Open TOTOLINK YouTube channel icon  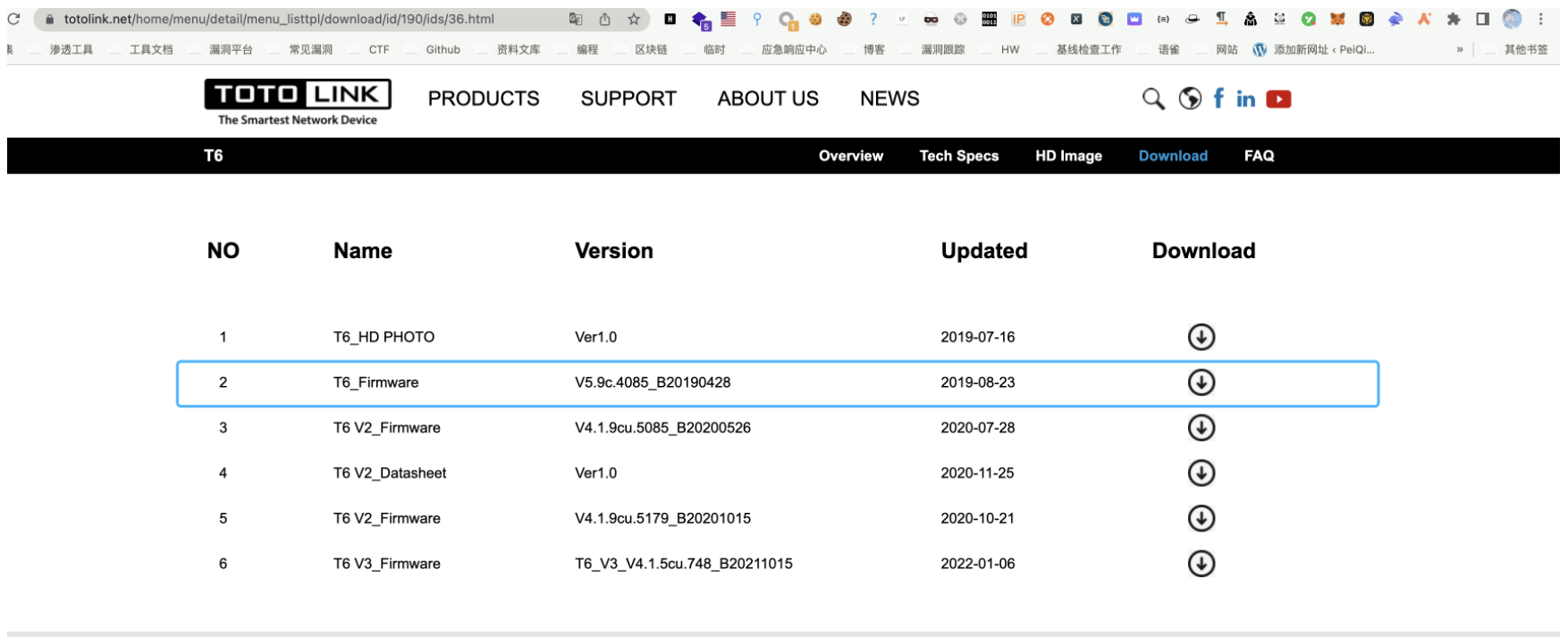coord(1278,99)
